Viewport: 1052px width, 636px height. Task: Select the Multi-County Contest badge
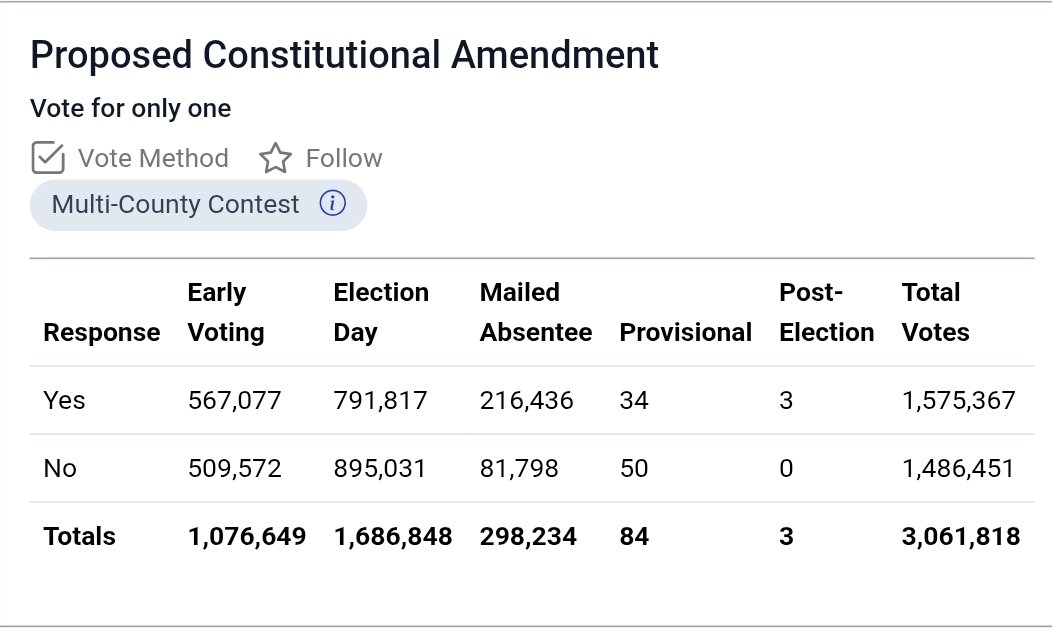[199, 205]
